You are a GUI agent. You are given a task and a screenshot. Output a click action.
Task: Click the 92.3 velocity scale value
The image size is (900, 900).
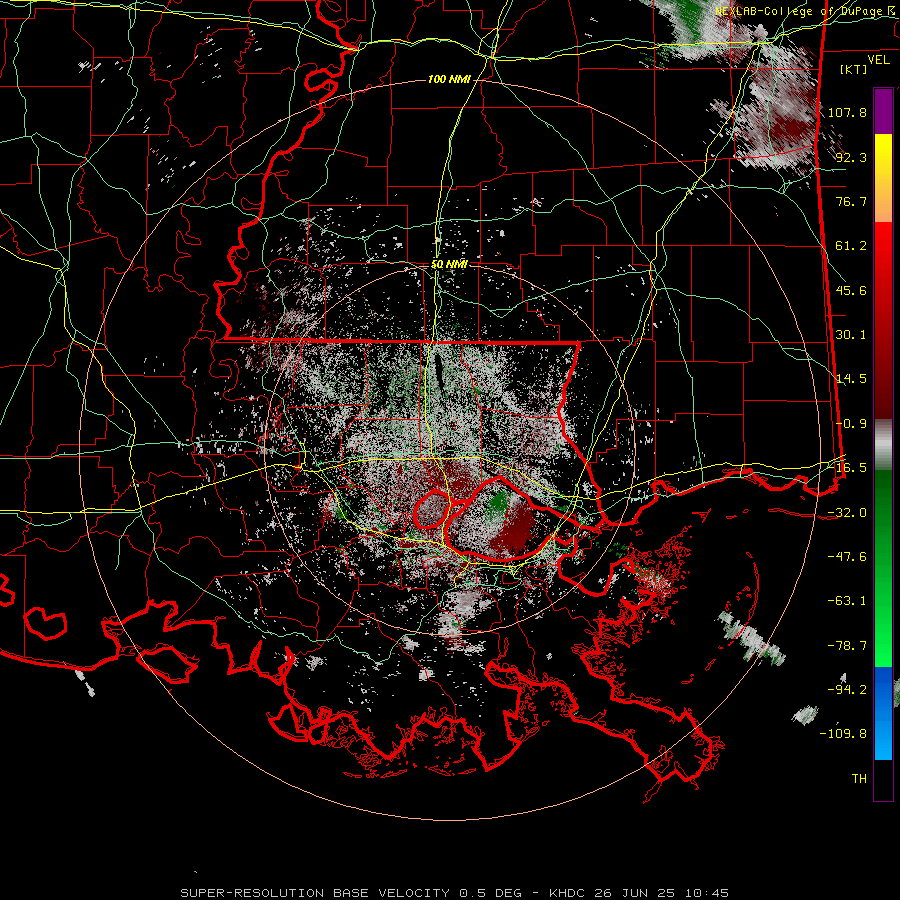851,157
